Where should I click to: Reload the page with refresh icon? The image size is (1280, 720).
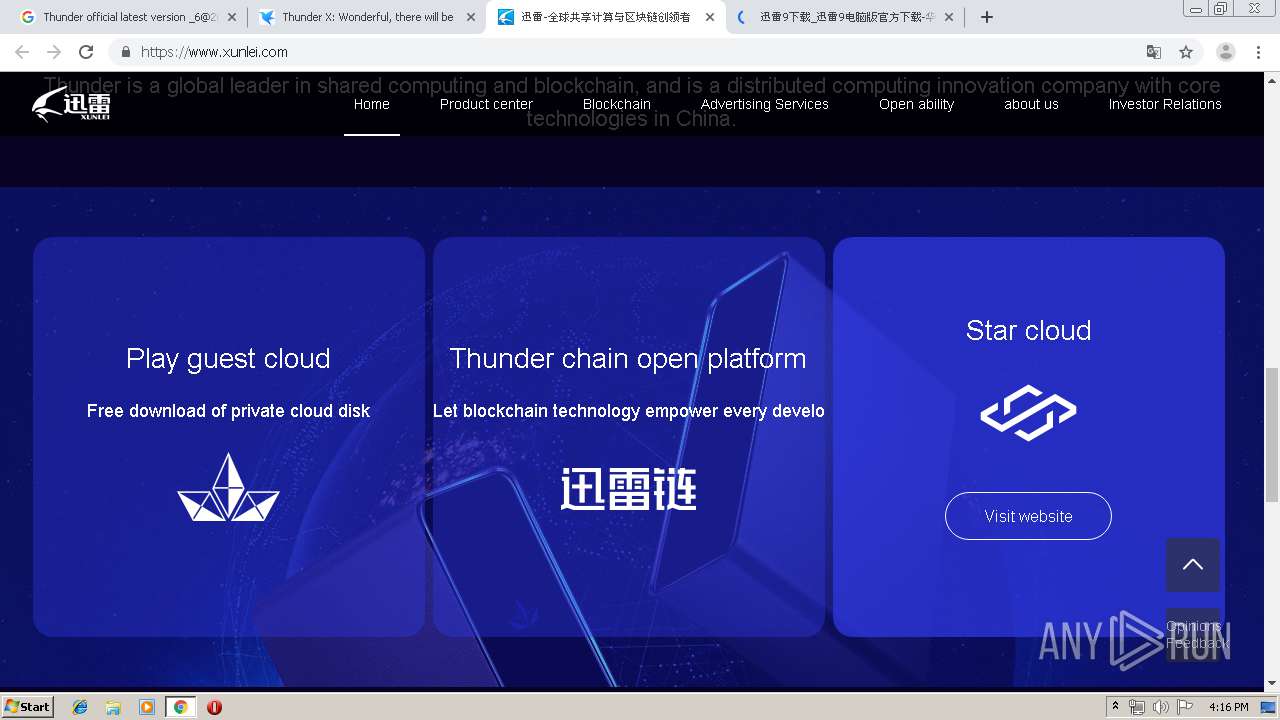(x=86, y=52)
